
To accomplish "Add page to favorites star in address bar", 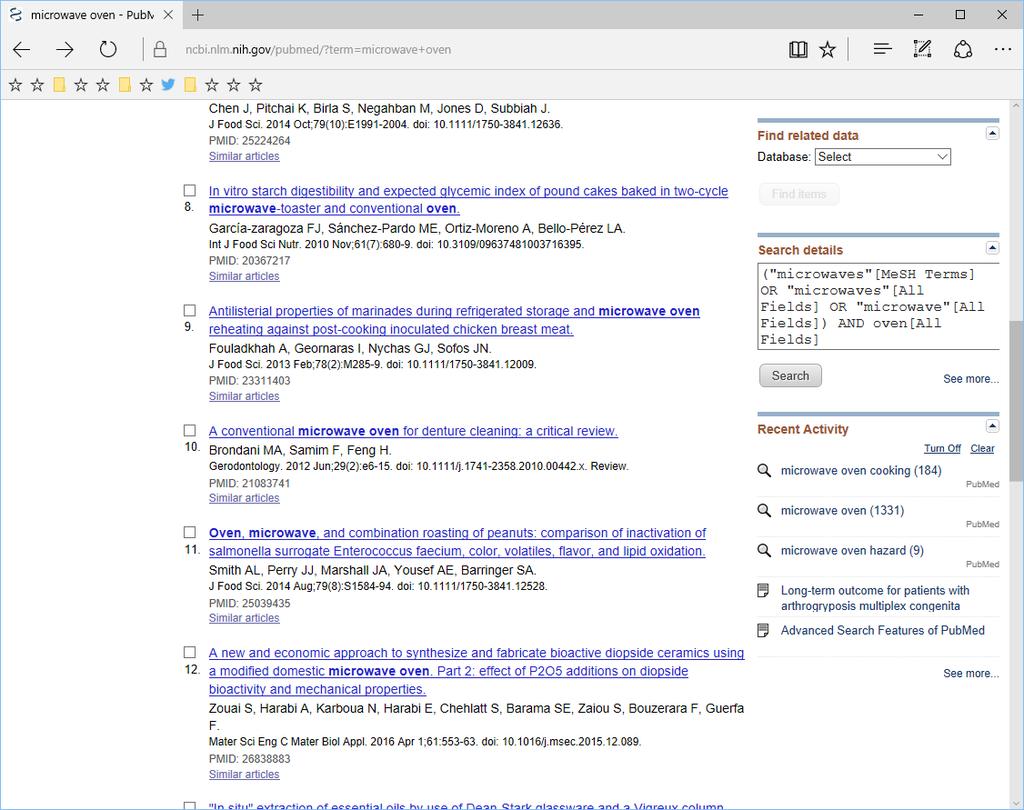I will [x=827, y=50].
